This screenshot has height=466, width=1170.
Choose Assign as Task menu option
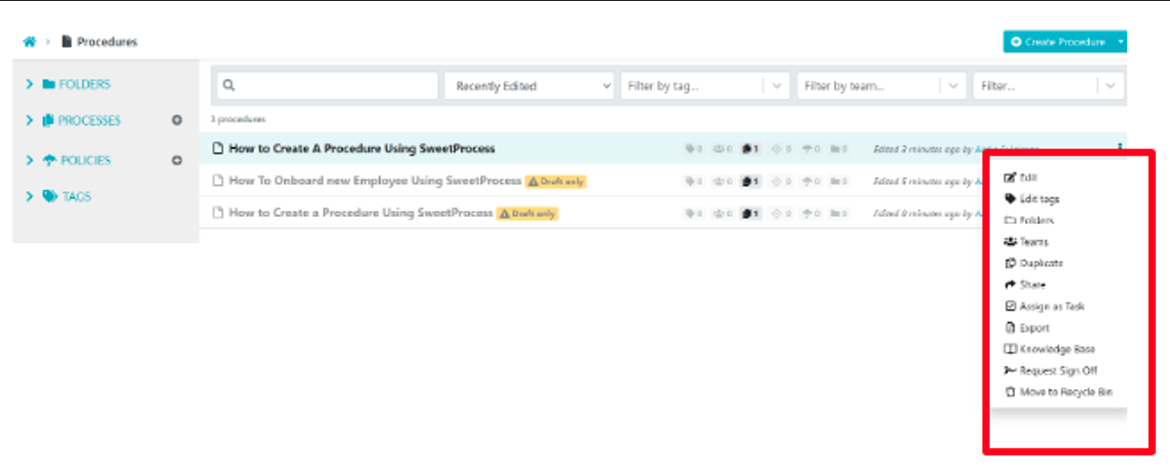(1051, 306)
